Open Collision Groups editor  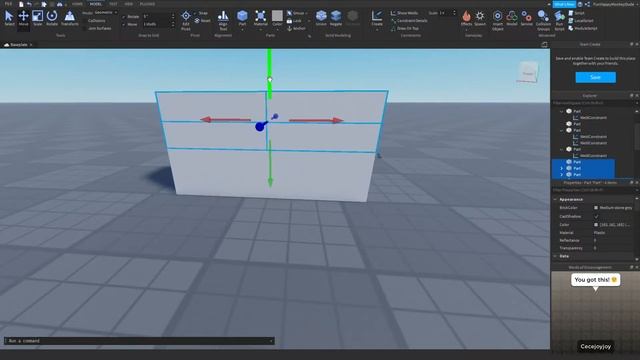[x=543, y=20]
